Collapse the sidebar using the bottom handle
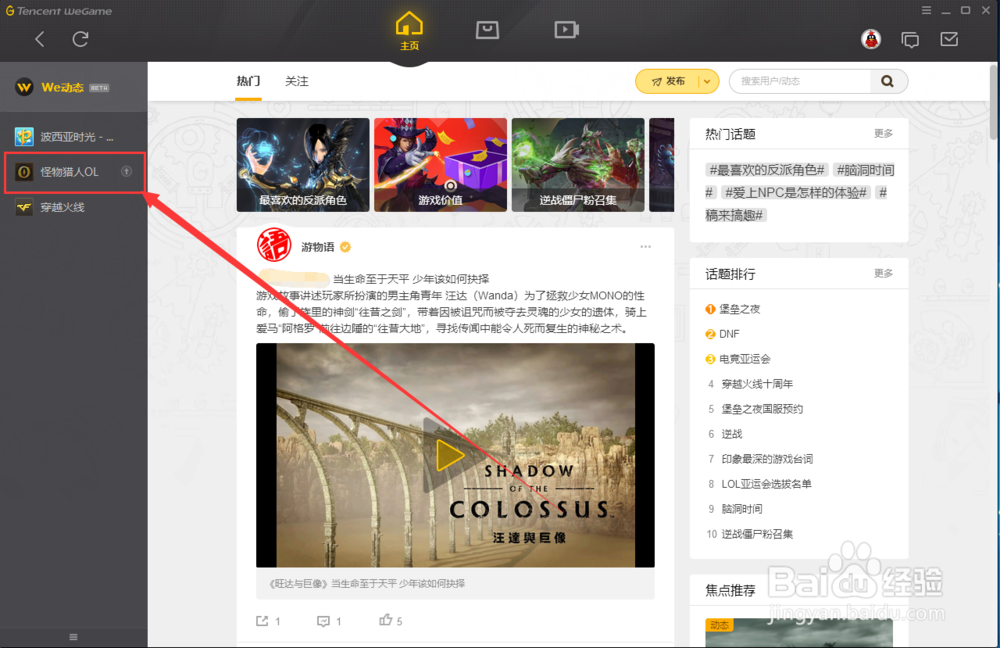This screenshot has width=1000, height=648. click(x=72, y=636)
